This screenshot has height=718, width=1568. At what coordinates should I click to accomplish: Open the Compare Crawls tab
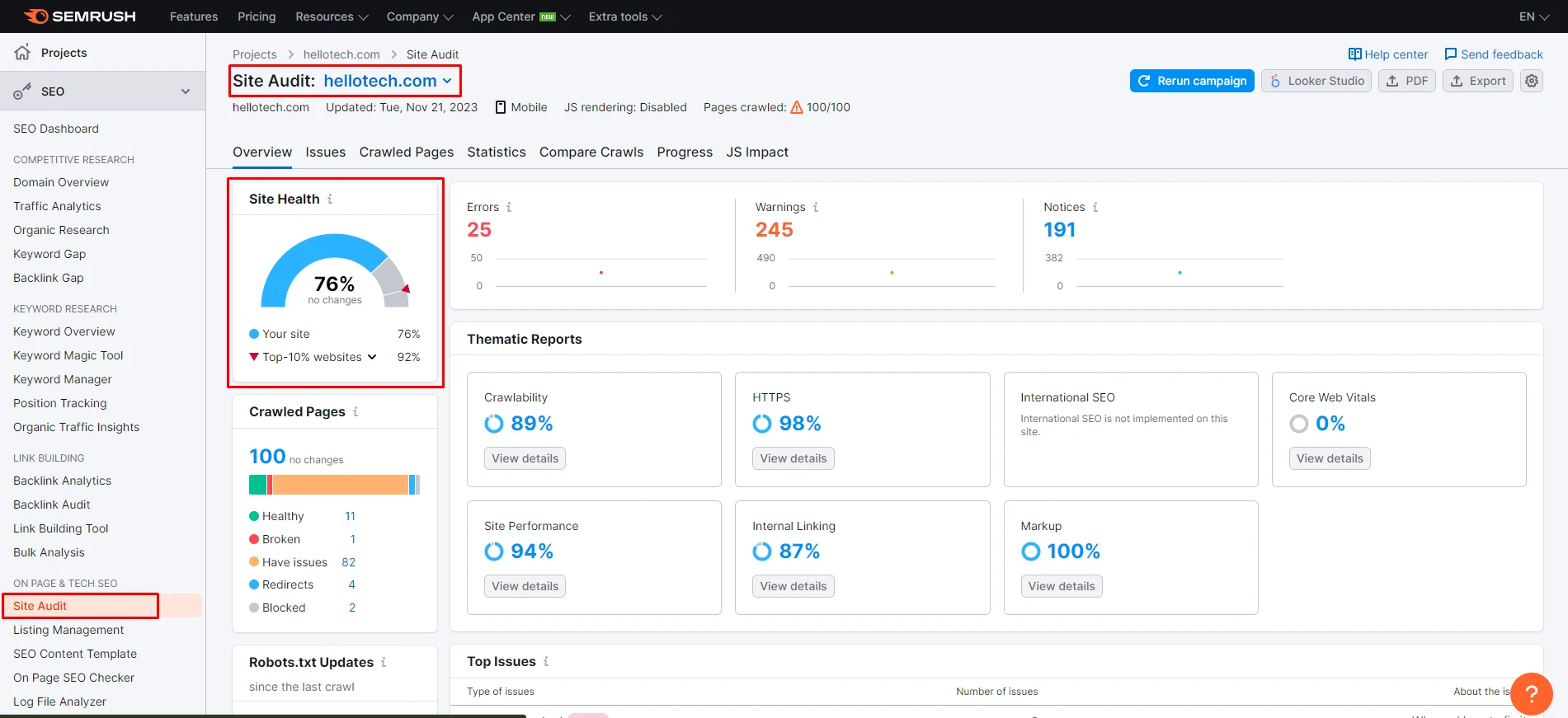591,152
